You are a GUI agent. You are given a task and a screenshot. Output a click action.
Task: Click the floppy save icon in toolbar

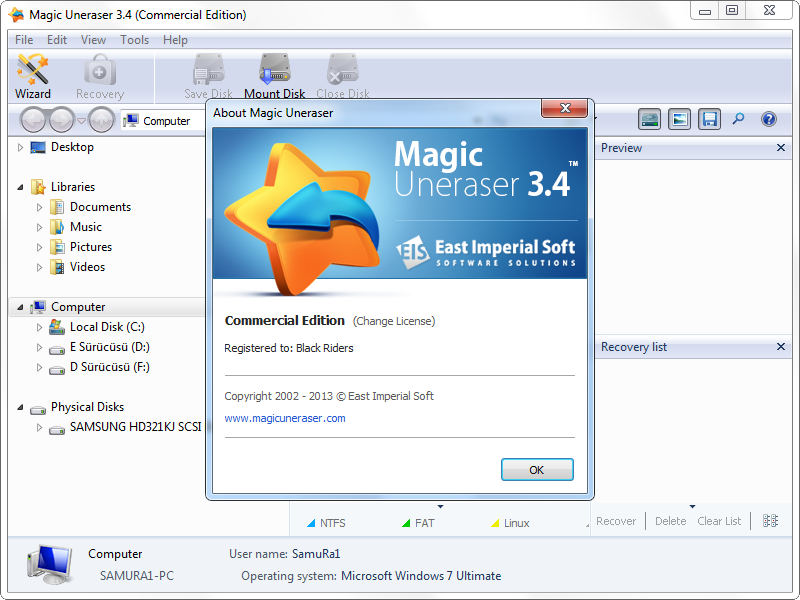(x=710, y=119)
